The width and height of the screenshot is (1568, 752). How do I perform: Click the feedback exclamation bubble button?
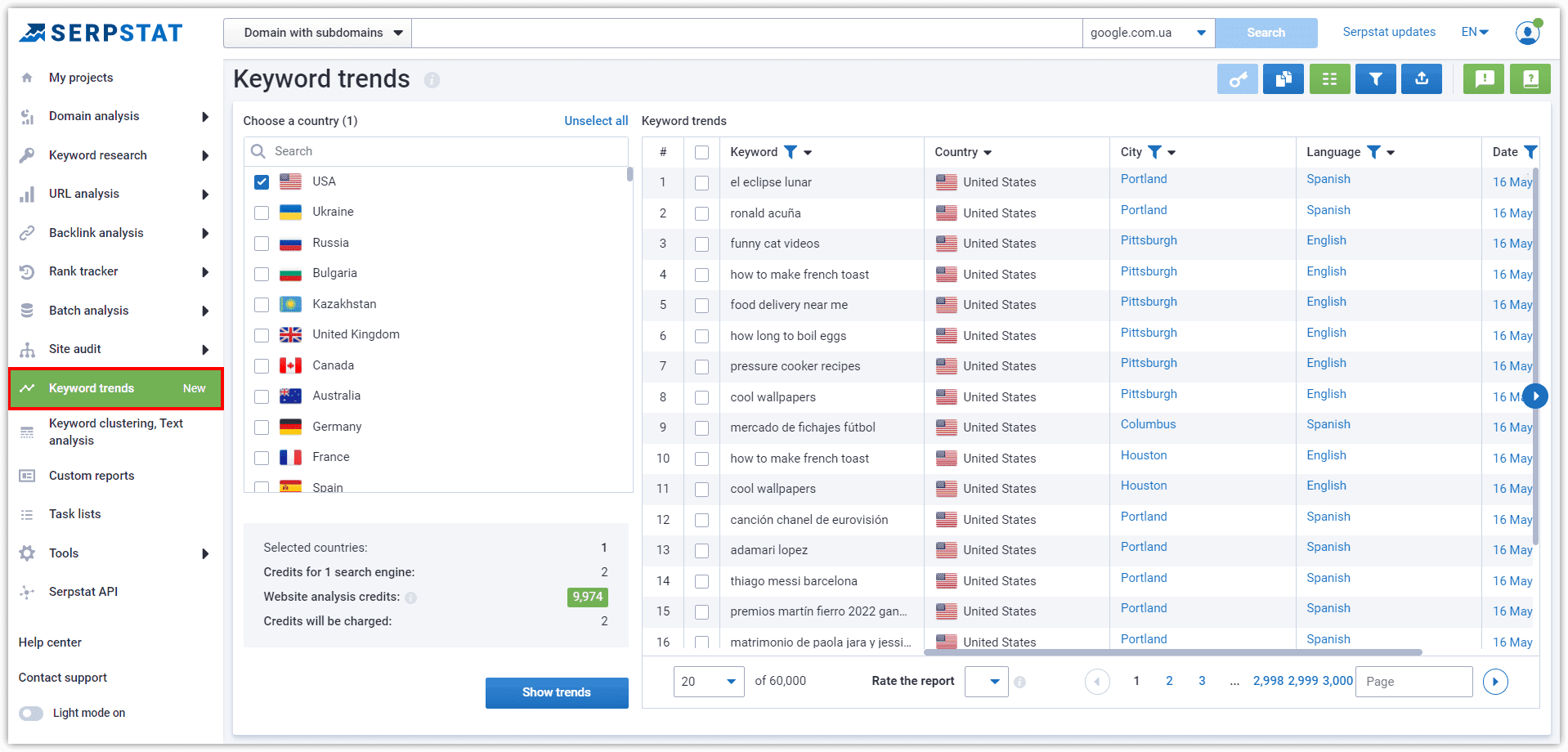click(x=1484, y=79)
